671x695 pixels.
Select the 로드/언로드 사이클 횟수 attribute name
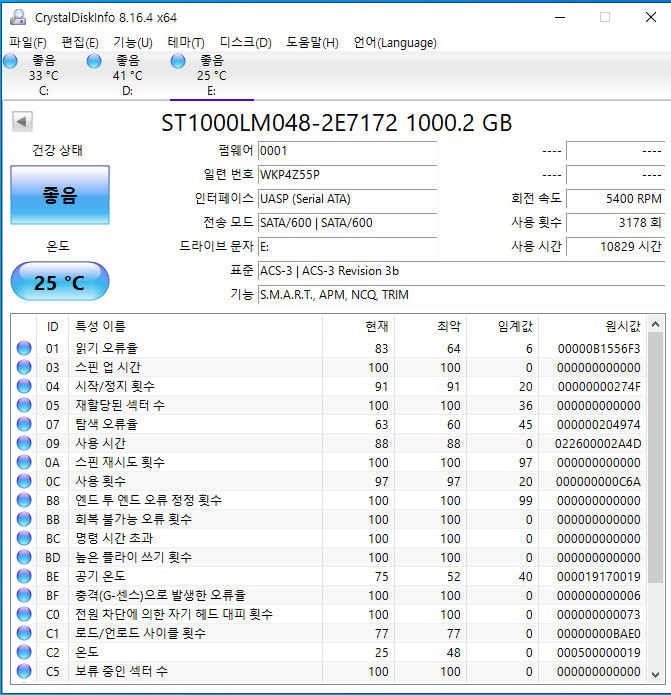pyautogui.click(x=140, y=633)
